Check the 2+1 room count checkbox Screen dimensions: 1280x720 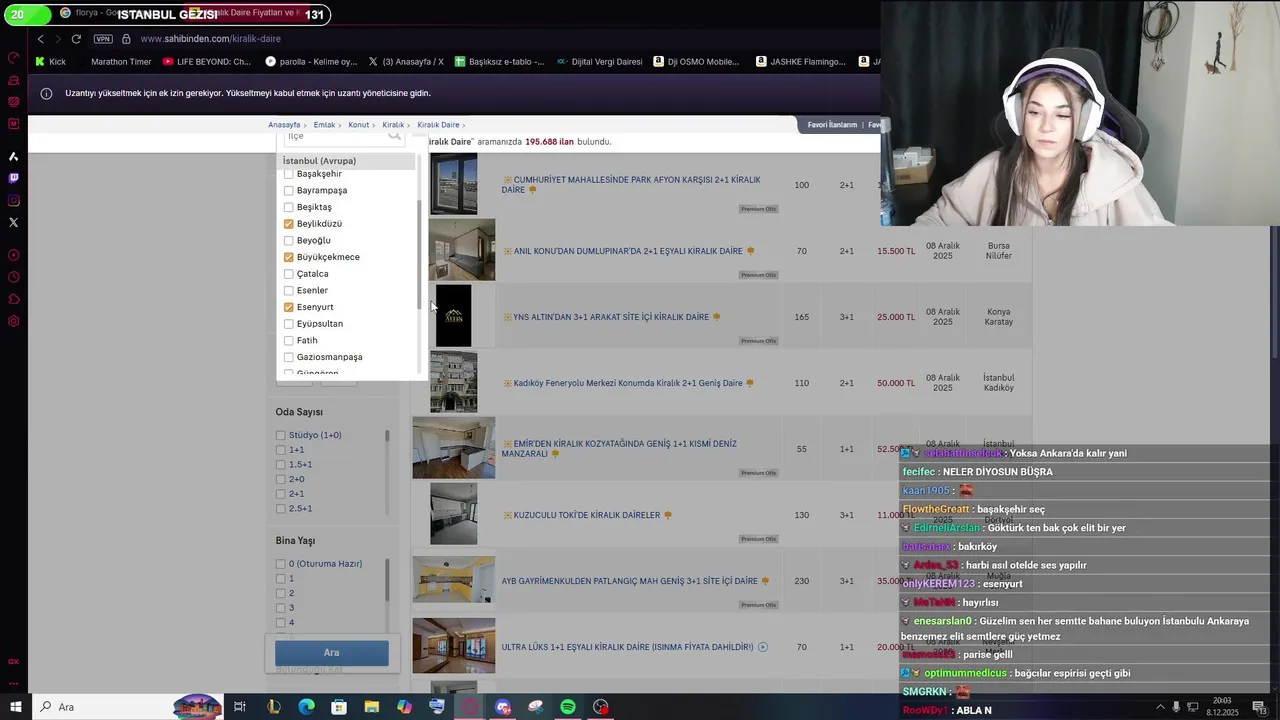281,494
